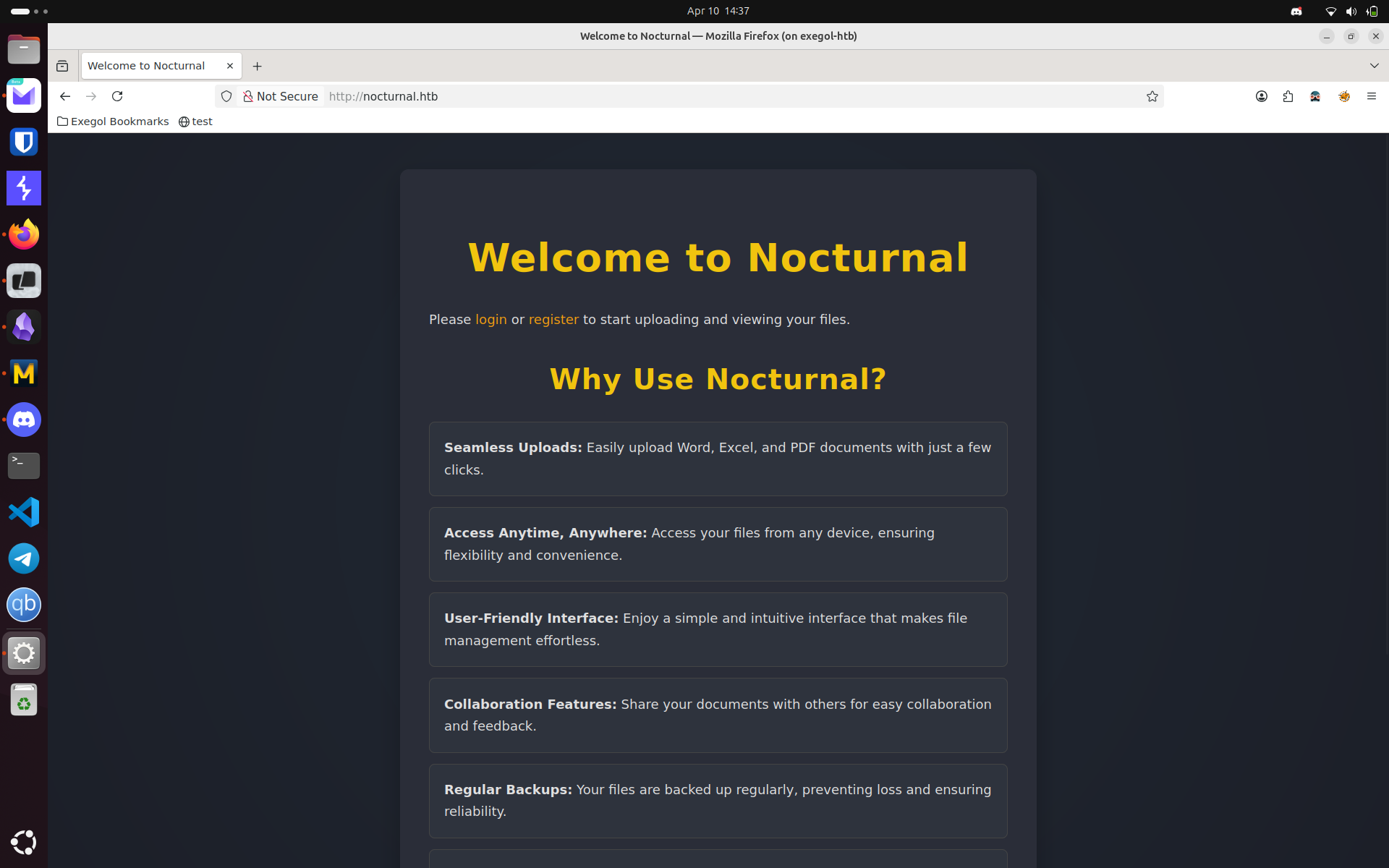Open a new tab with plus button

click(257, 66)
